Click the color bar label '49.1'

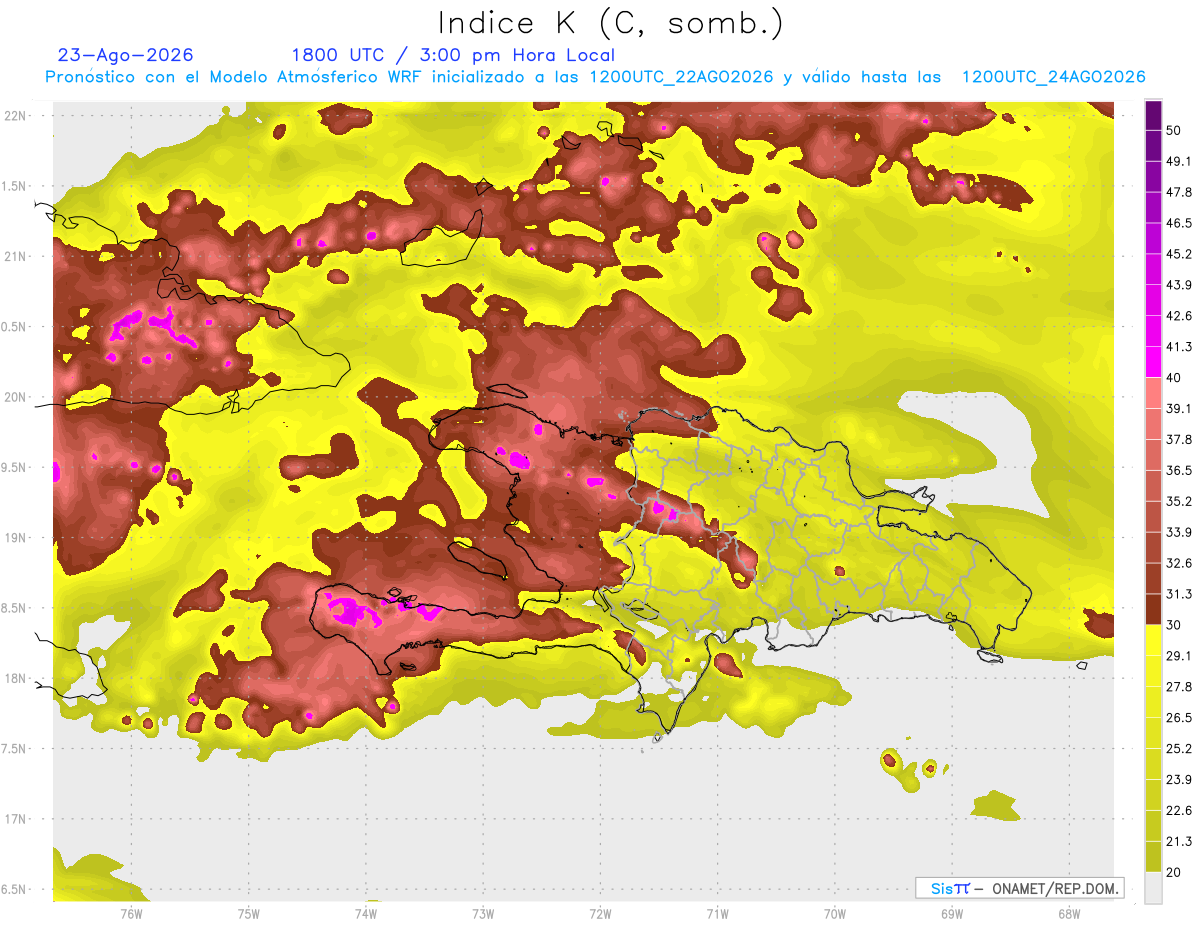click(1178, 161)
